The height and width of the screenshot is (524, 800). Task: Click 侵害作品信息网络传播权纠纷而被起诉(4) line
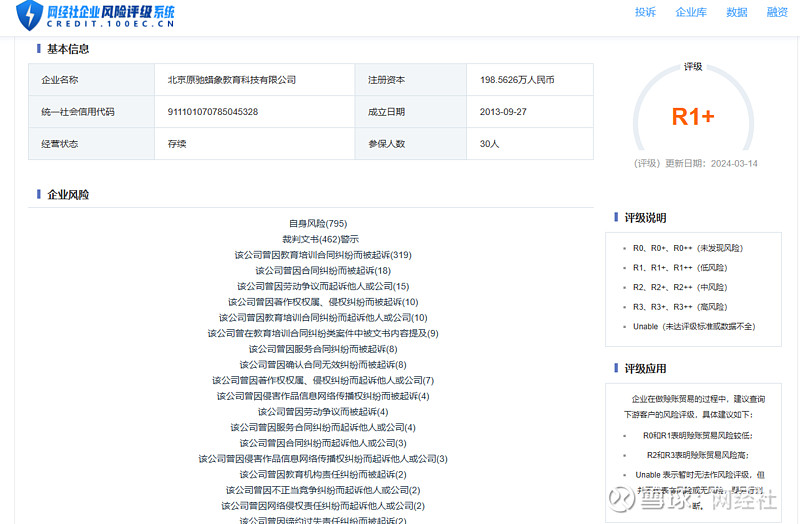[x=323, y=396]
